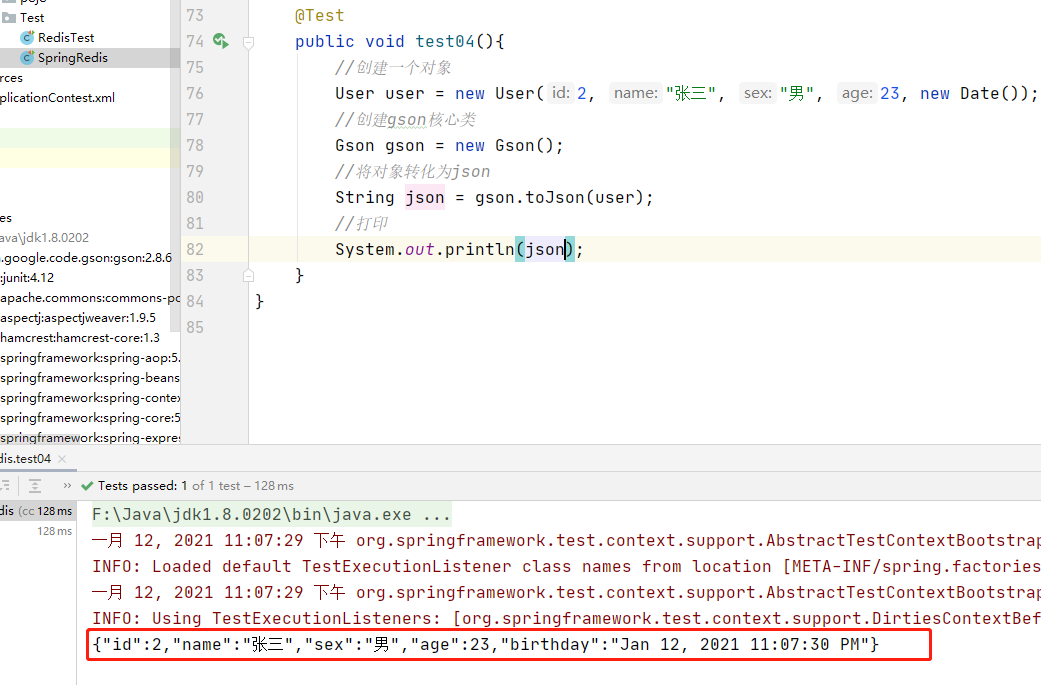Screen dimensions: 1041x685
Task: Select the SpringRedis row in the project tree
Action: tap(90, 58)
